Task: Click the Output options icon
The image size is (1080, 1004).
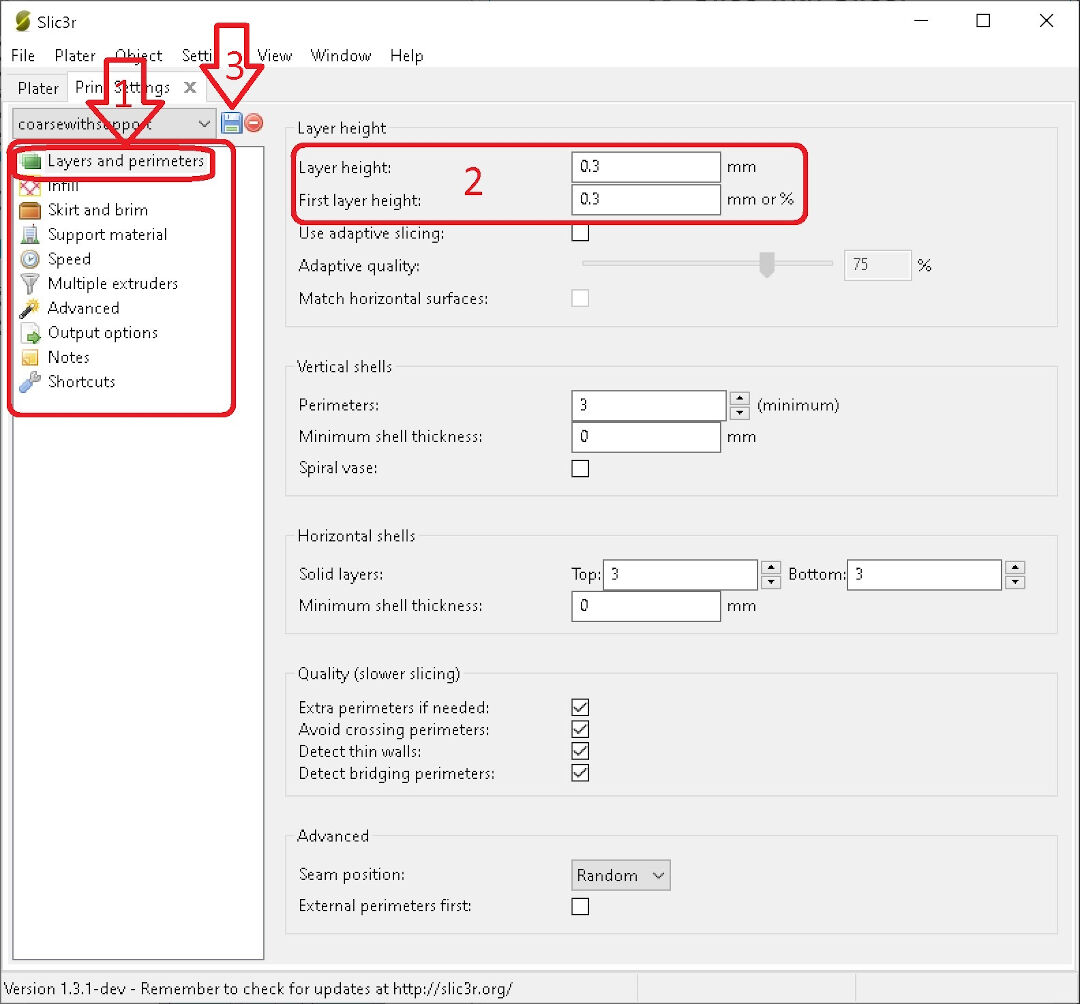Action: [x=30, y=333]
